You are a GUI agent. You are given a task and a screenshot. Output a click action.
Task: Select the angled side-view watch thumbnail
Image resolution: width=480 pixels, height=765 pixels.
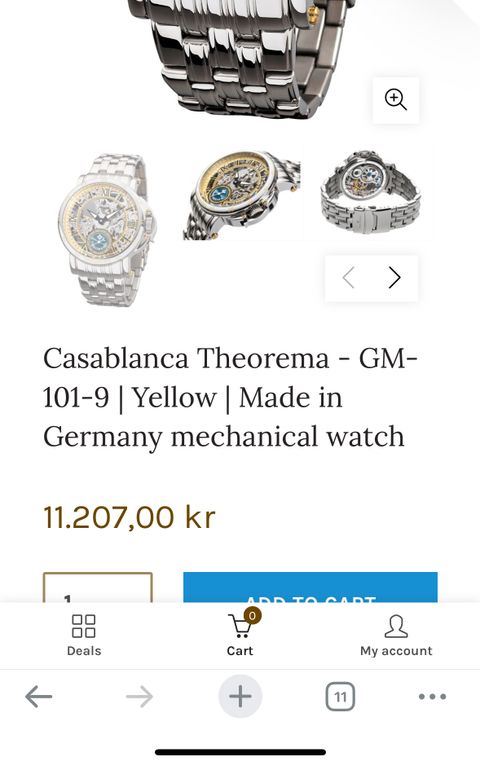(242, 196)
